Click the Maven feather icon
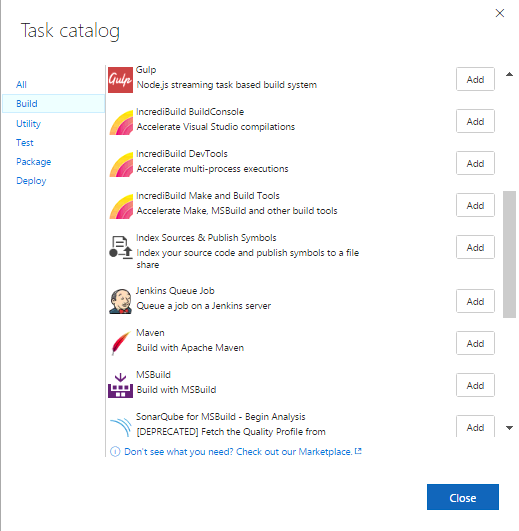The image size is (519, 531). coord(121,343)
